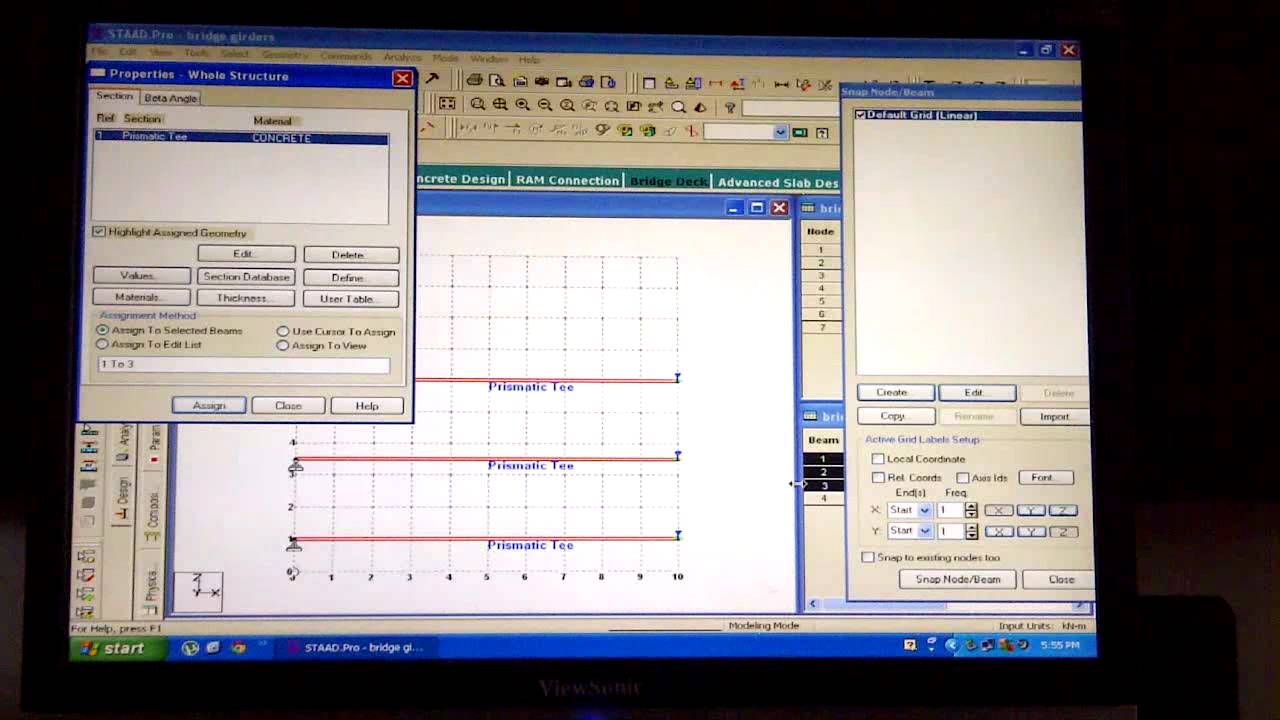The height and width of the screenshot is (720, 1280).
Task: Click the Assign button
Action: coord(209,405)
